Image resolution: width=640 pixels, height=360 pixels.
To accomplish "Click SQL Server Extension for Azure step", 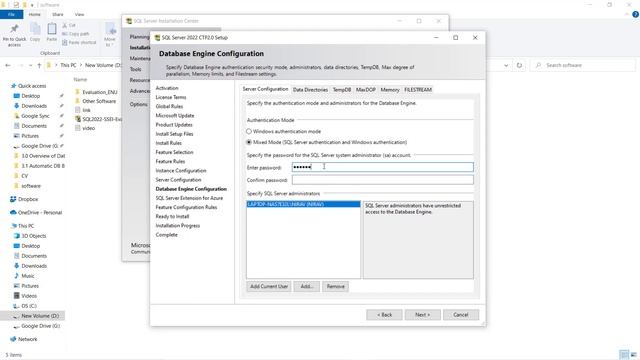I will [189, 198].
